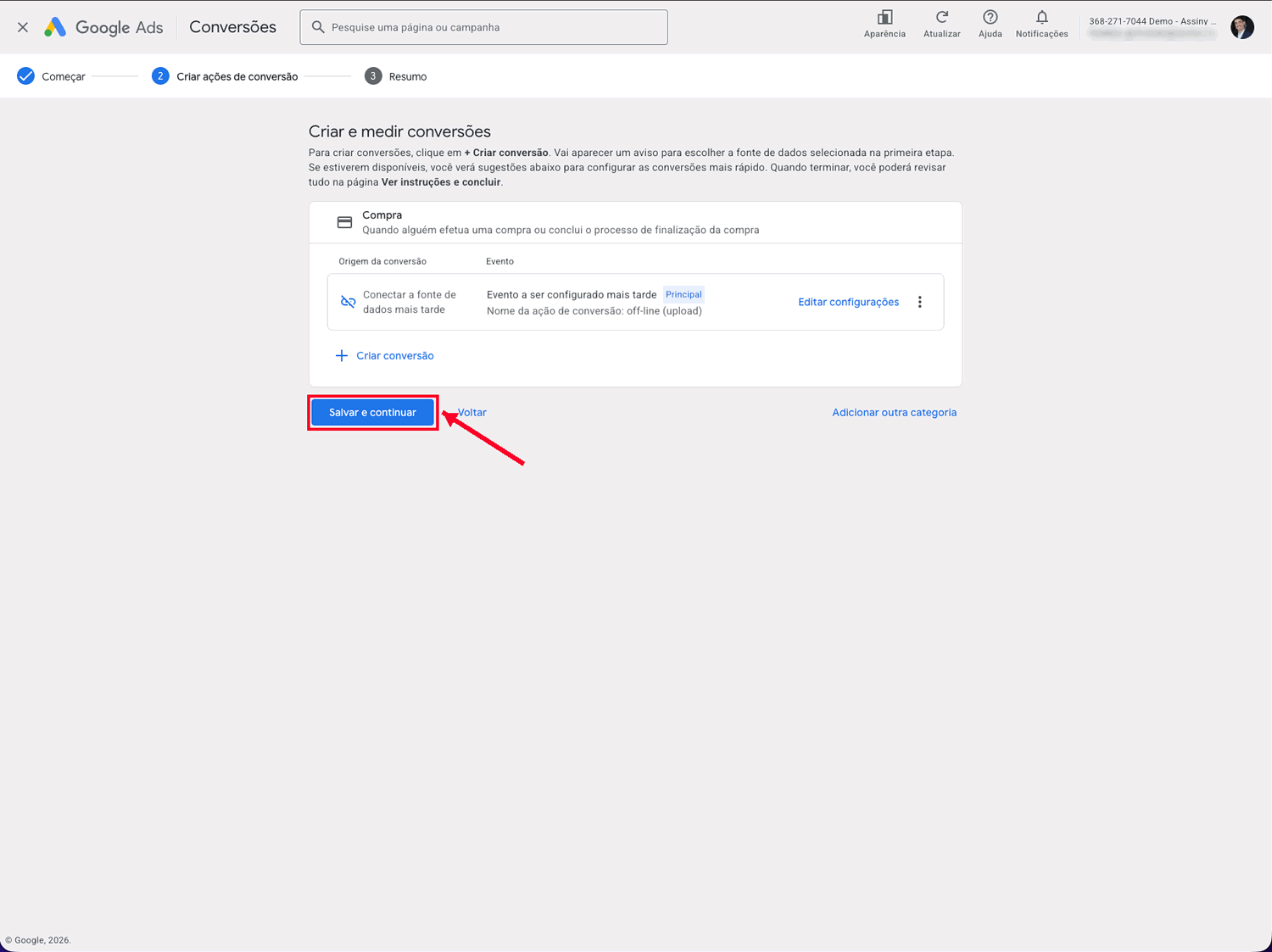Click the Salvar e continuar button
This screenshot has height=952, width=1272.
(x=372, y=412)
